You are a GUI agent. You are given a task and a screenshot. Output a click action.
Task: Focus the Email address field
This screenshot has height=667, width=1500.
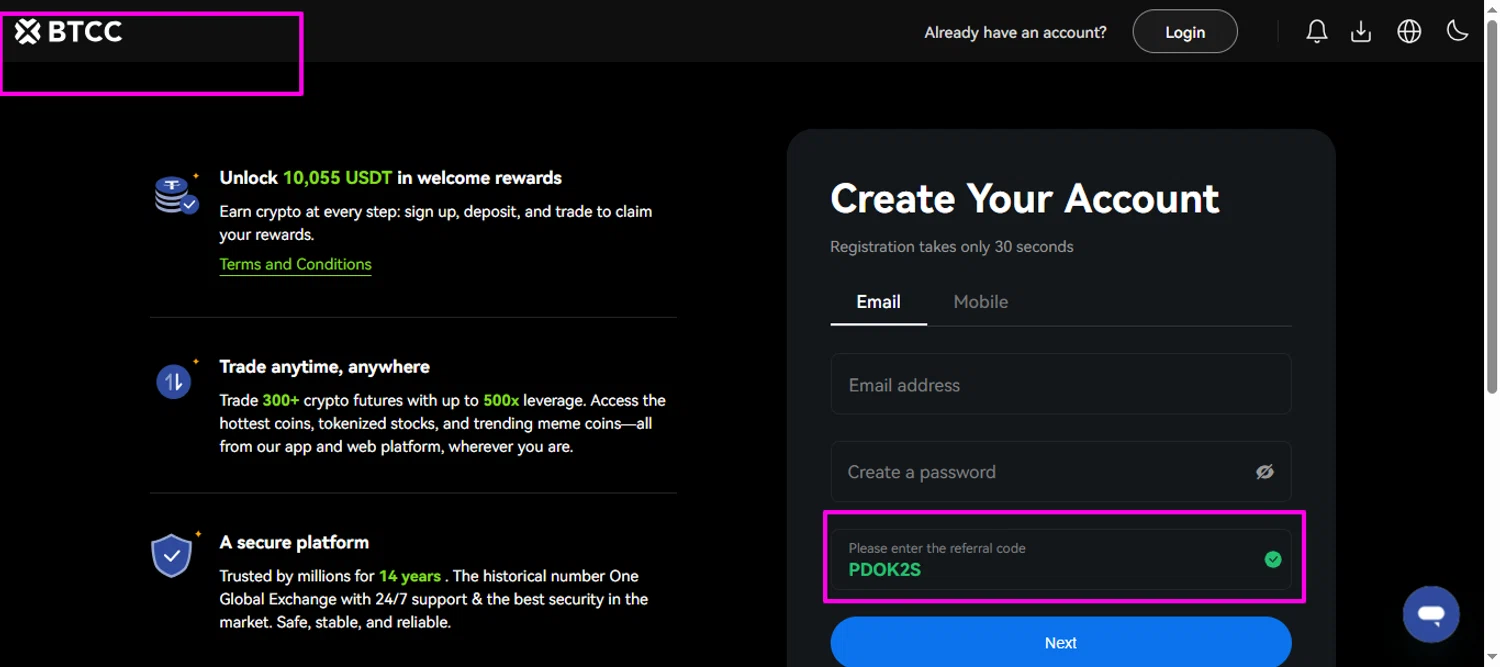[x=1061, y=384]
